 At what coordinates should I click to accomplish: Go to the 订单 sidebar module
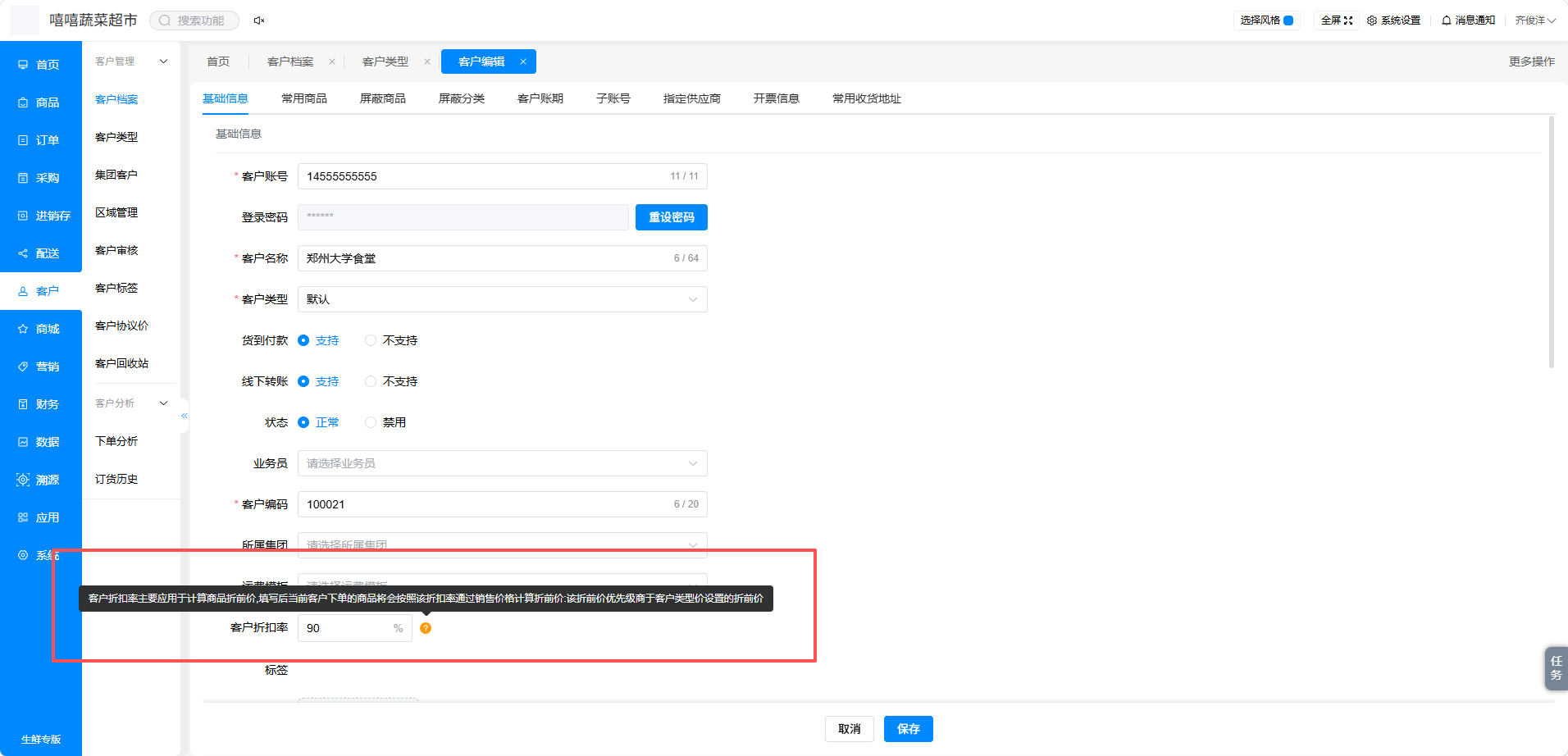pos(40,140)
